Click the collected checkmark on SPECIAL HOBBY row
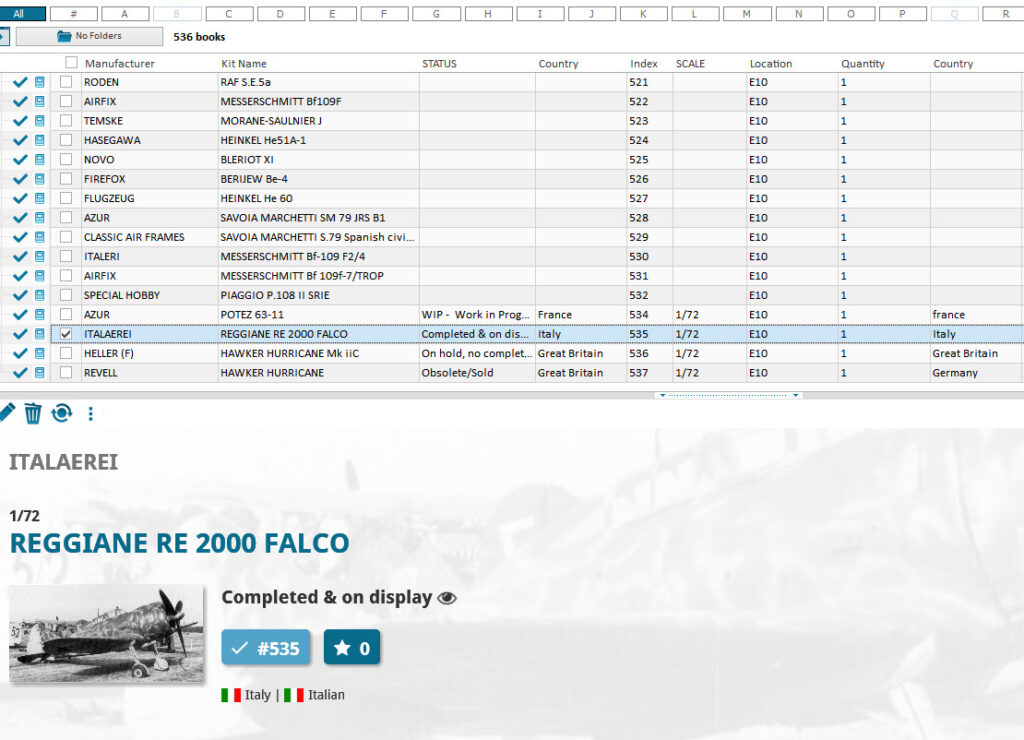 click(x=20, y=295)
